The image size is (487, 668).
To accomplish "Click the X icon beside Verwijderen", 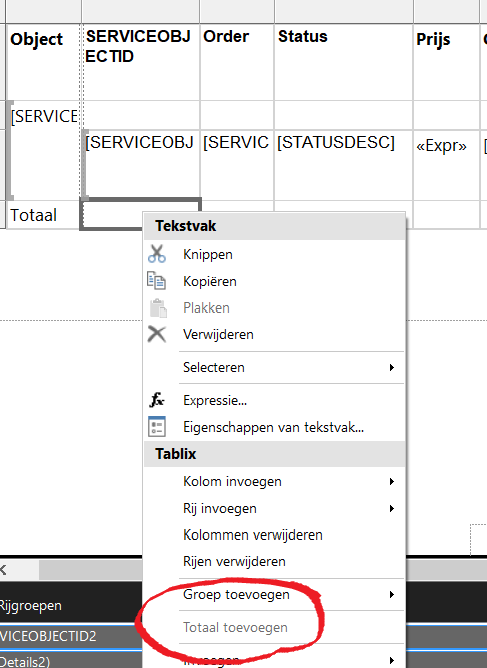I will coord(157,334).
